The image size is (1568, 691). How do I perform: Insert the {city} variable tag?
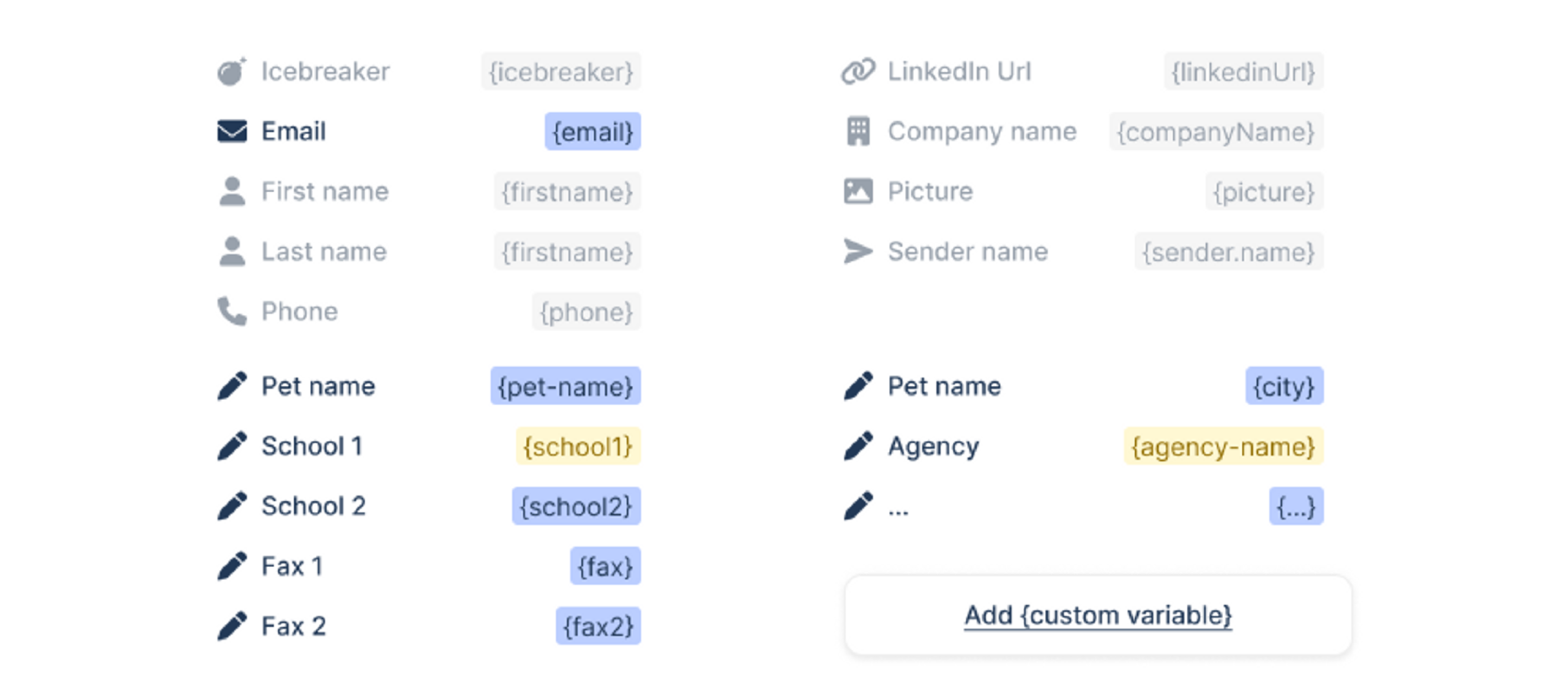tap(1284, 386)
